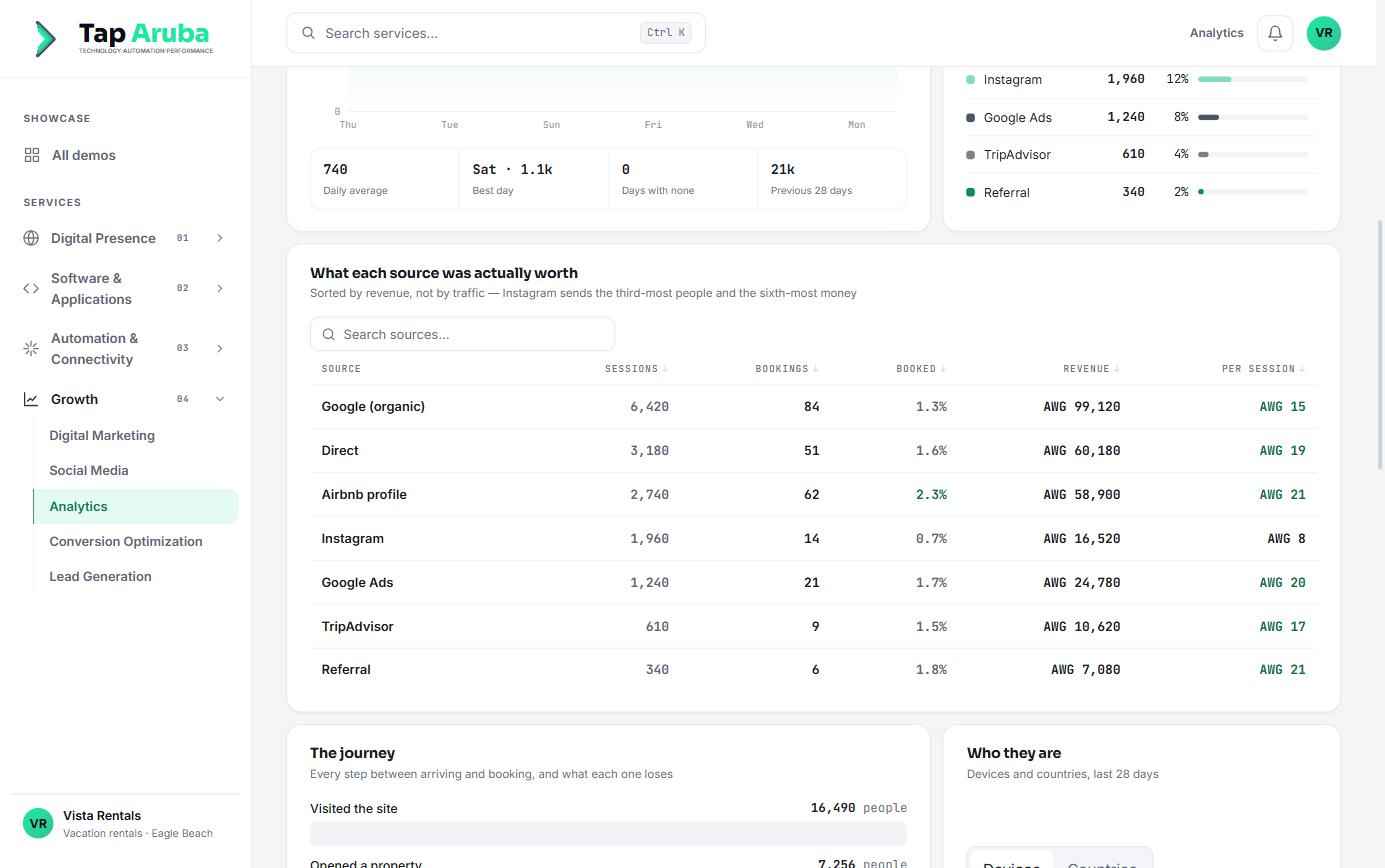Collapse the Growth section chevron
The height and width of the screenshot is (868, 1385).
coord(220,399)
